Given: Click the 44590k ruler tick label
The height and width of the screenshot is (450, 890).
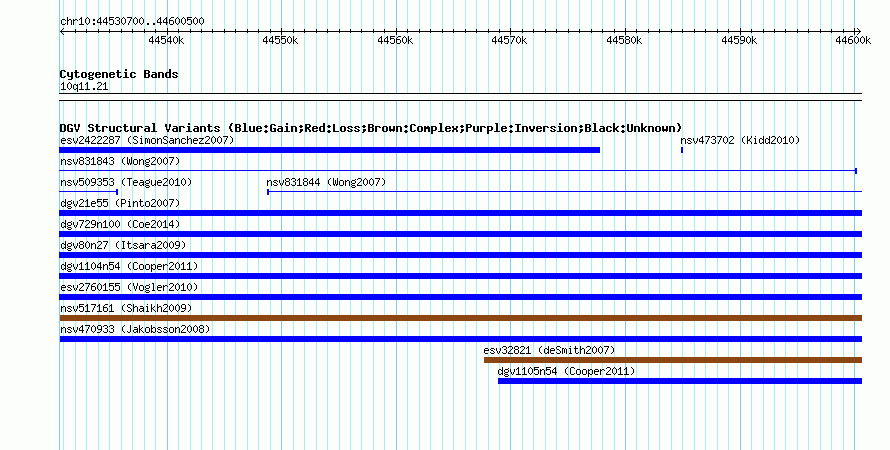Looking at the screenshot, I should coord(739,40).
